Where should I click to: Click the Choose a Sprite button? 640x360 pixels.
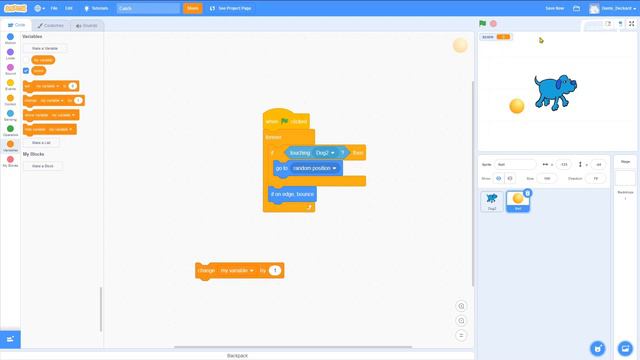pos(598,349)
